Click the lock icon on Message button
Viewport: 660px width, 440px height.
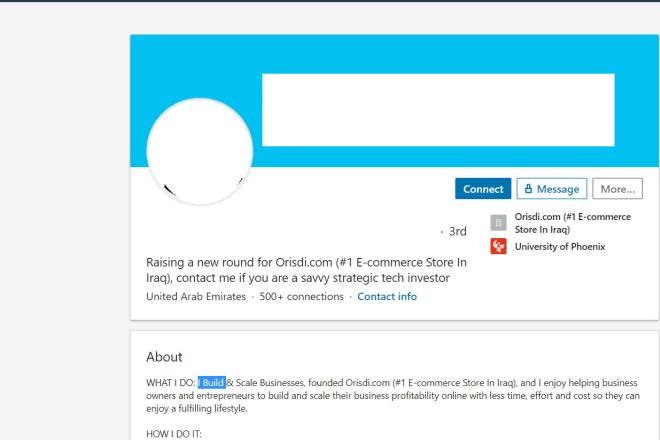tap(528, 189)
